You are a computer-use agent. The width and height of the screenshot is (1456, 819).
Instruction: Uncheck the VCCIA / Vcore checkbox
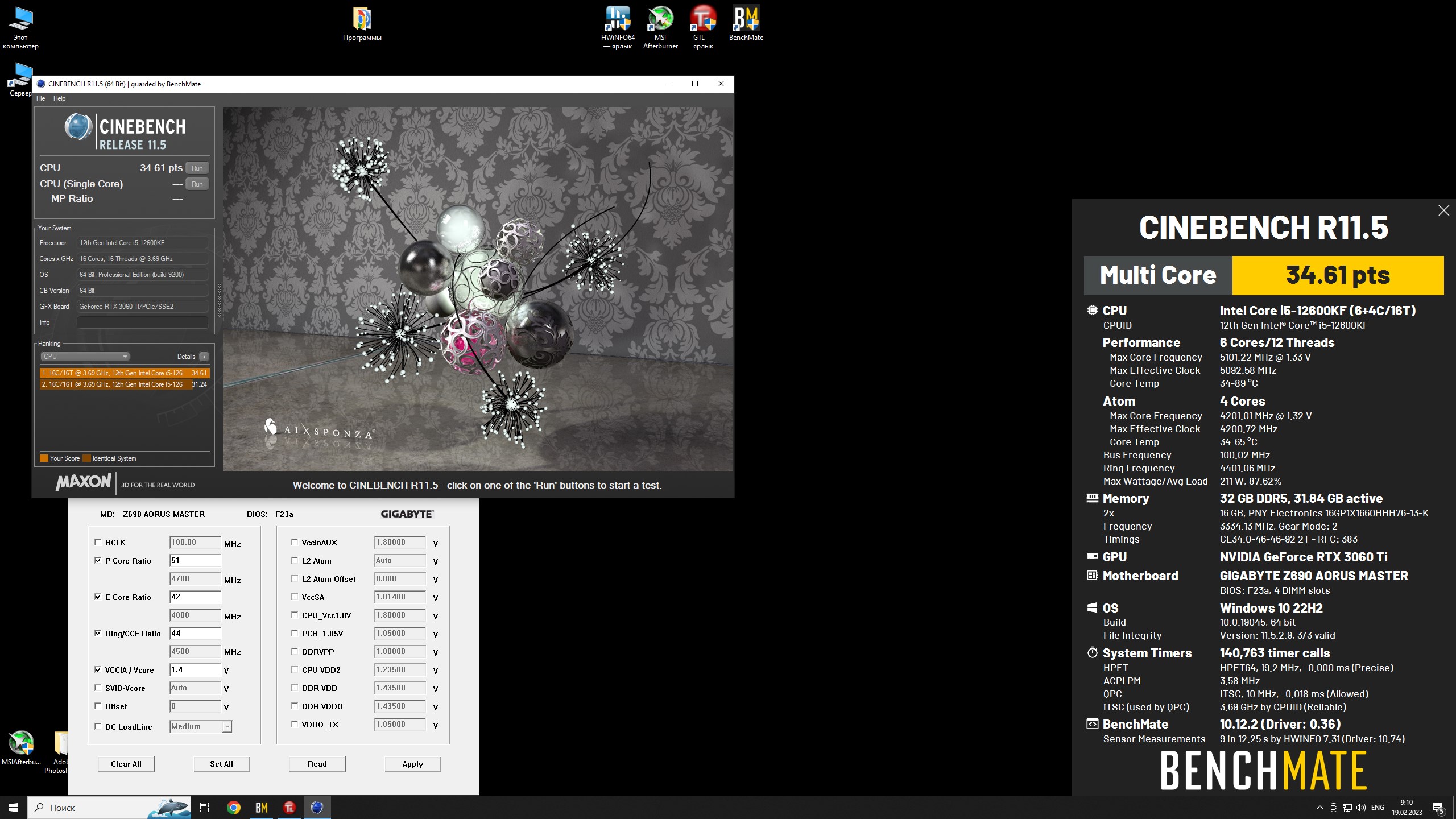click(x=98, y=669)
